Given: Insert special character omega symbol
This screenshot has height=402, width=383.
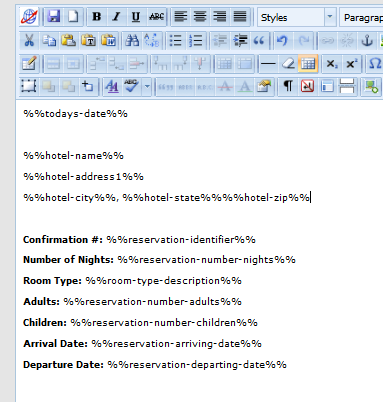Looking at the screenshot, I should [375, 63].
